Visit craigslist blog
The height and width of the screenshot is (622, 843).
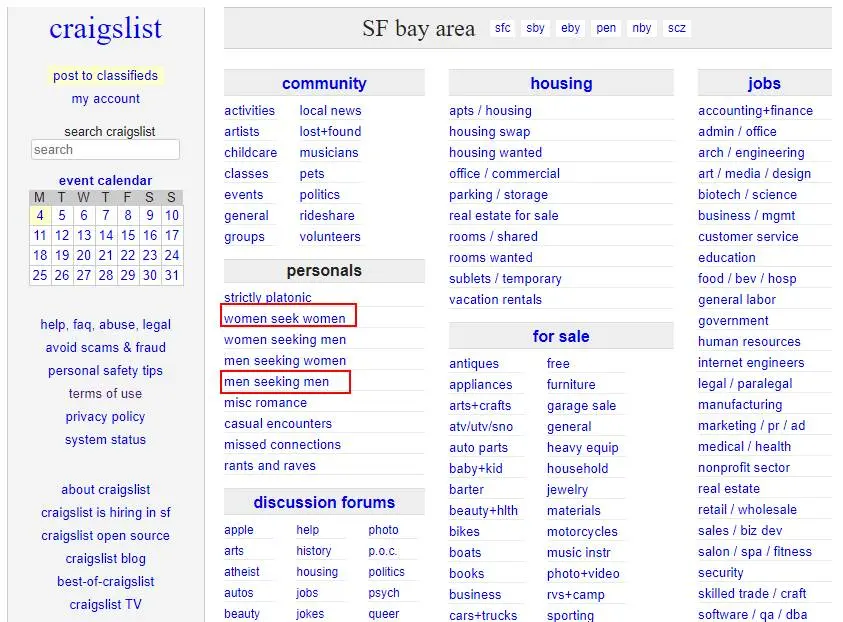105,559
